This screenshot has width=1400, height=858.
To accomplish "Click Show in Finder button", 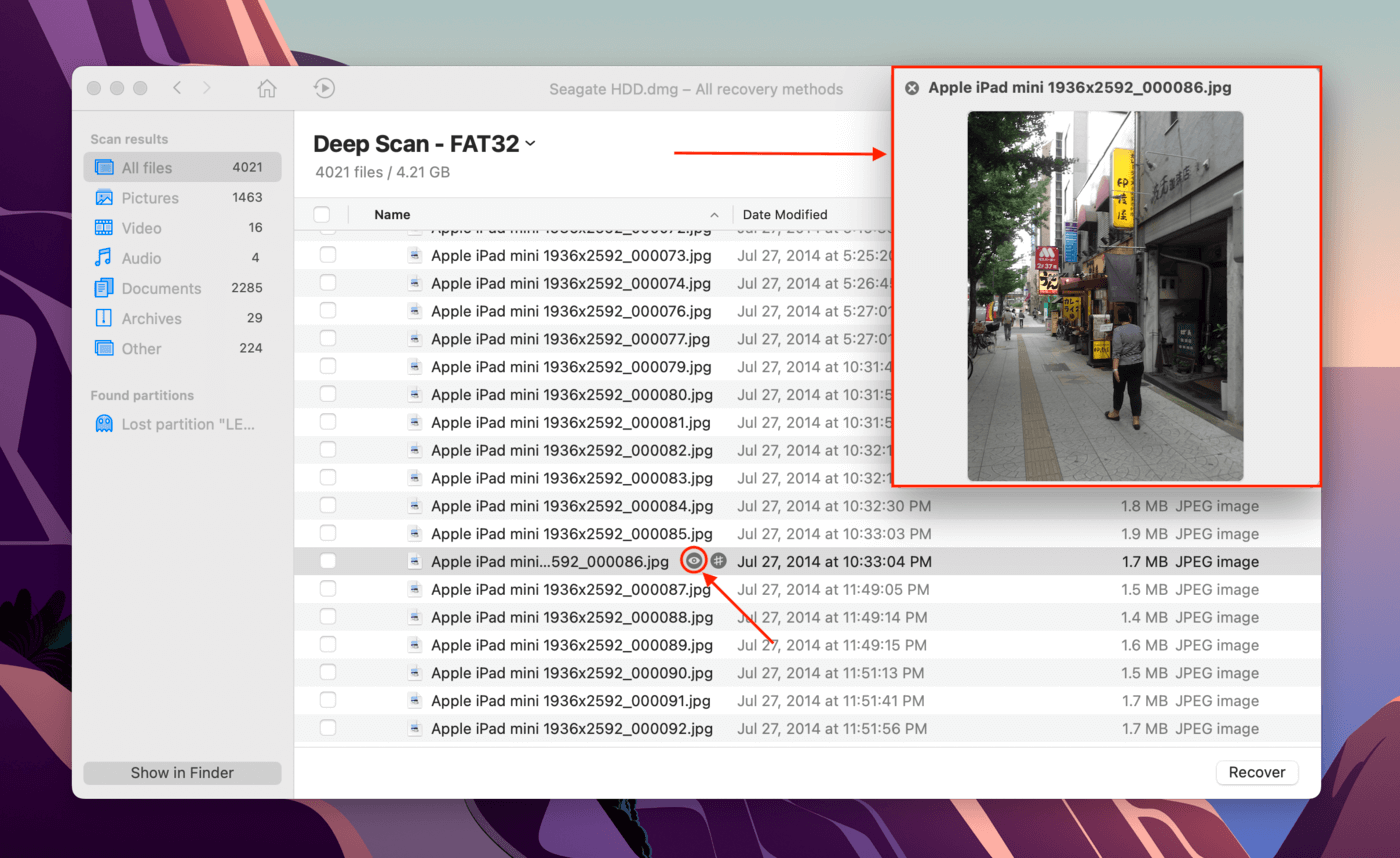I will 182,772.
